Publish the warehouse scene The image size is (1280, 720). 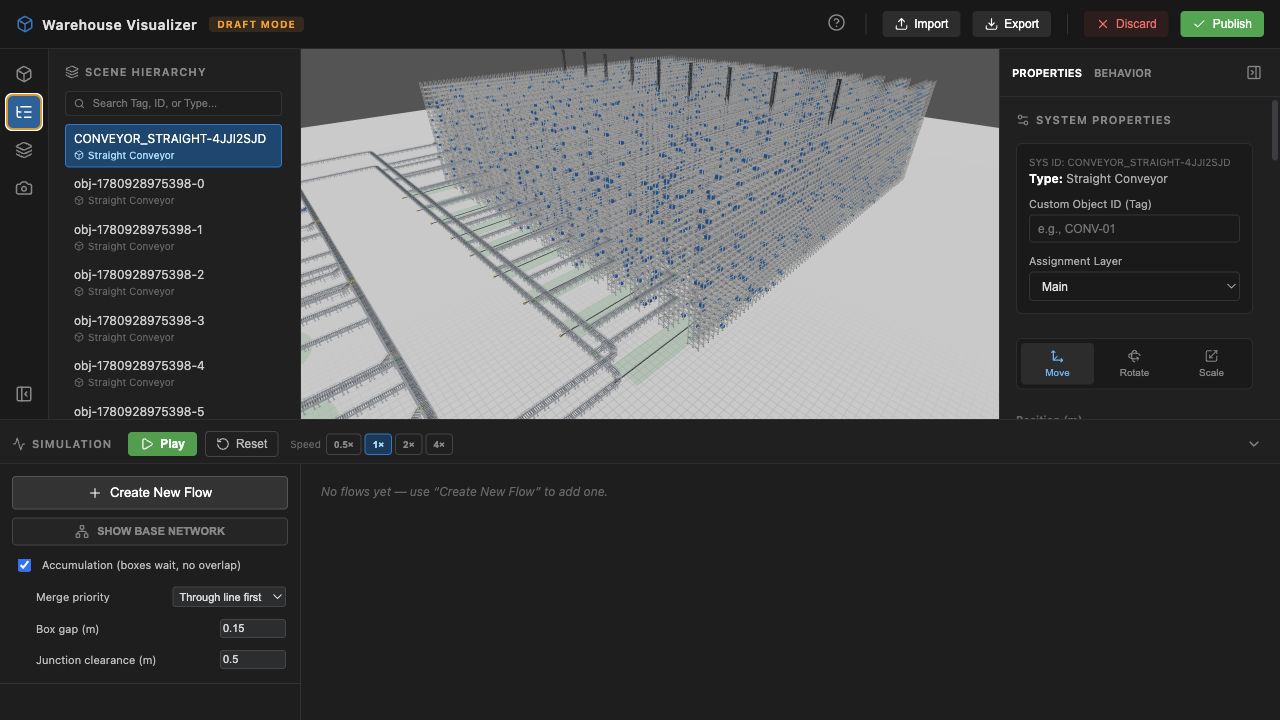(x=1222, y=24)
